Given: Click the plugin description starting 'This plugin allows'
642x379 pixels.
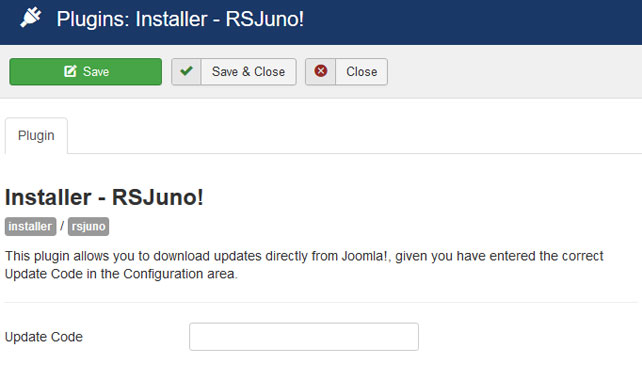Looking at the screenshot, I should [x=304, y=265].
